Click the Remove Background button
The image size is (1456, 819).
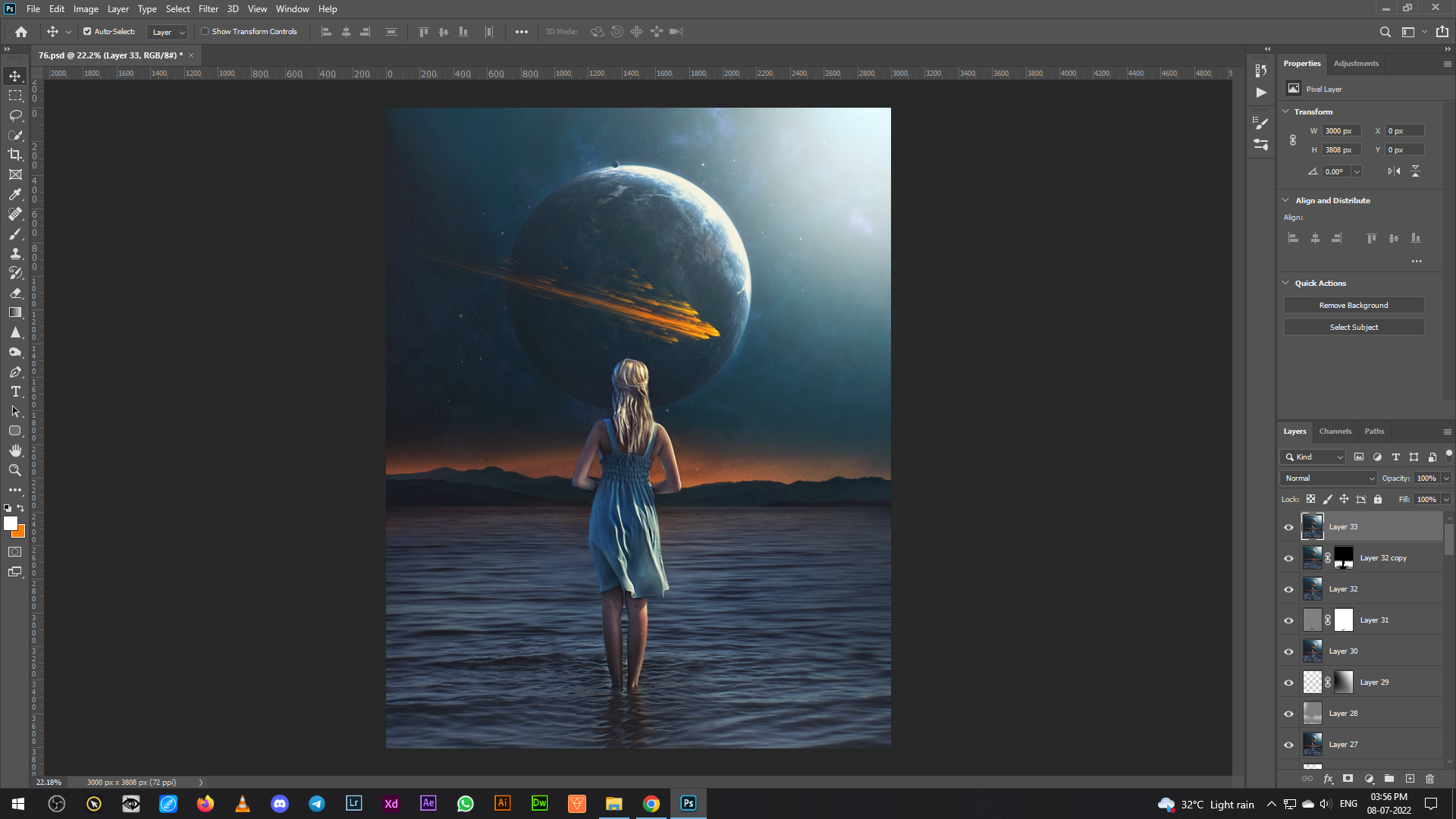1354,306
